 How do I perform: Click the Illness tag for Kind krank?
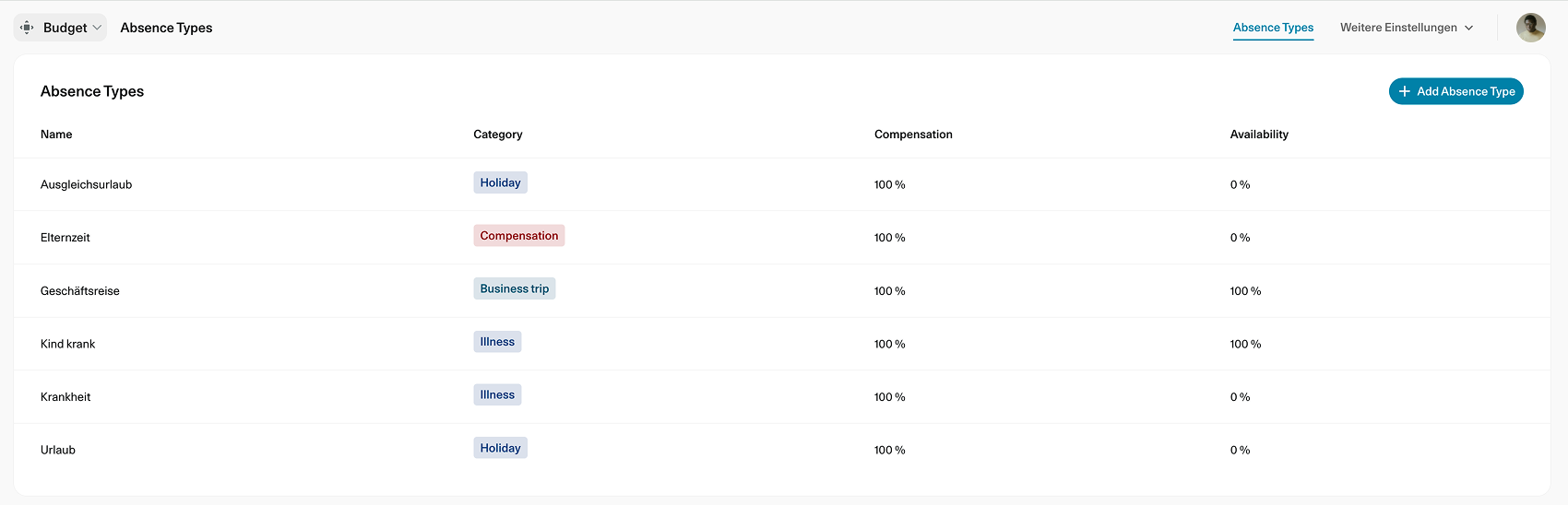[x=497, y=342]
